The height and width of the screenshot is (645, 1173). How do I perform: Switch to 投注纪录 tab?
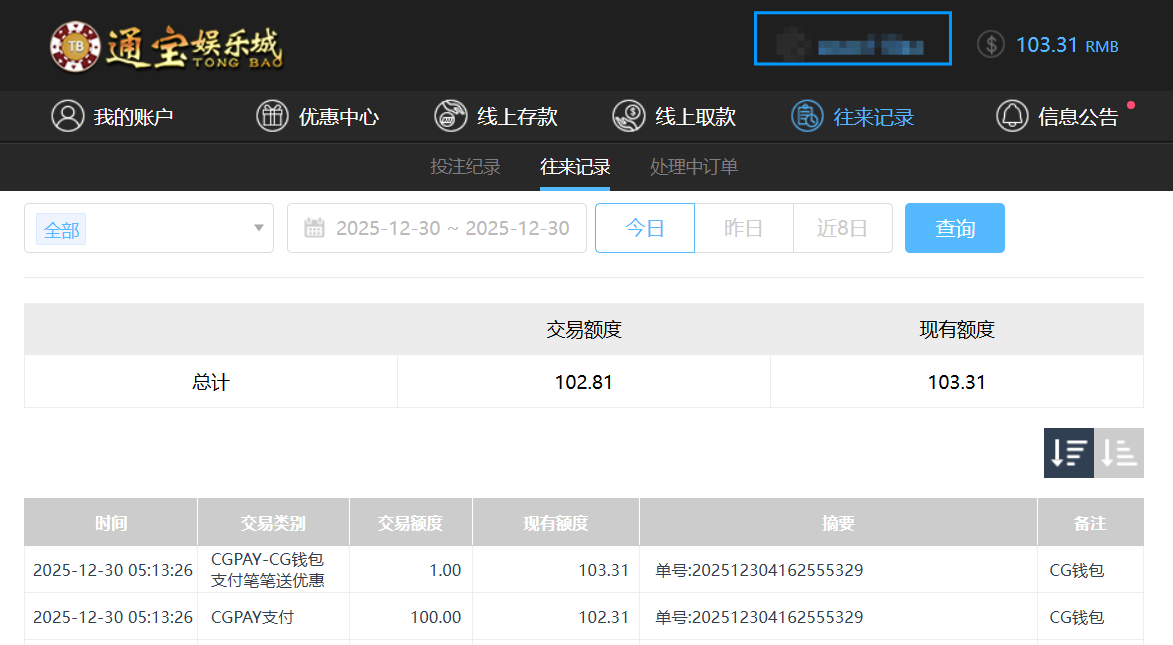point(465,167)
